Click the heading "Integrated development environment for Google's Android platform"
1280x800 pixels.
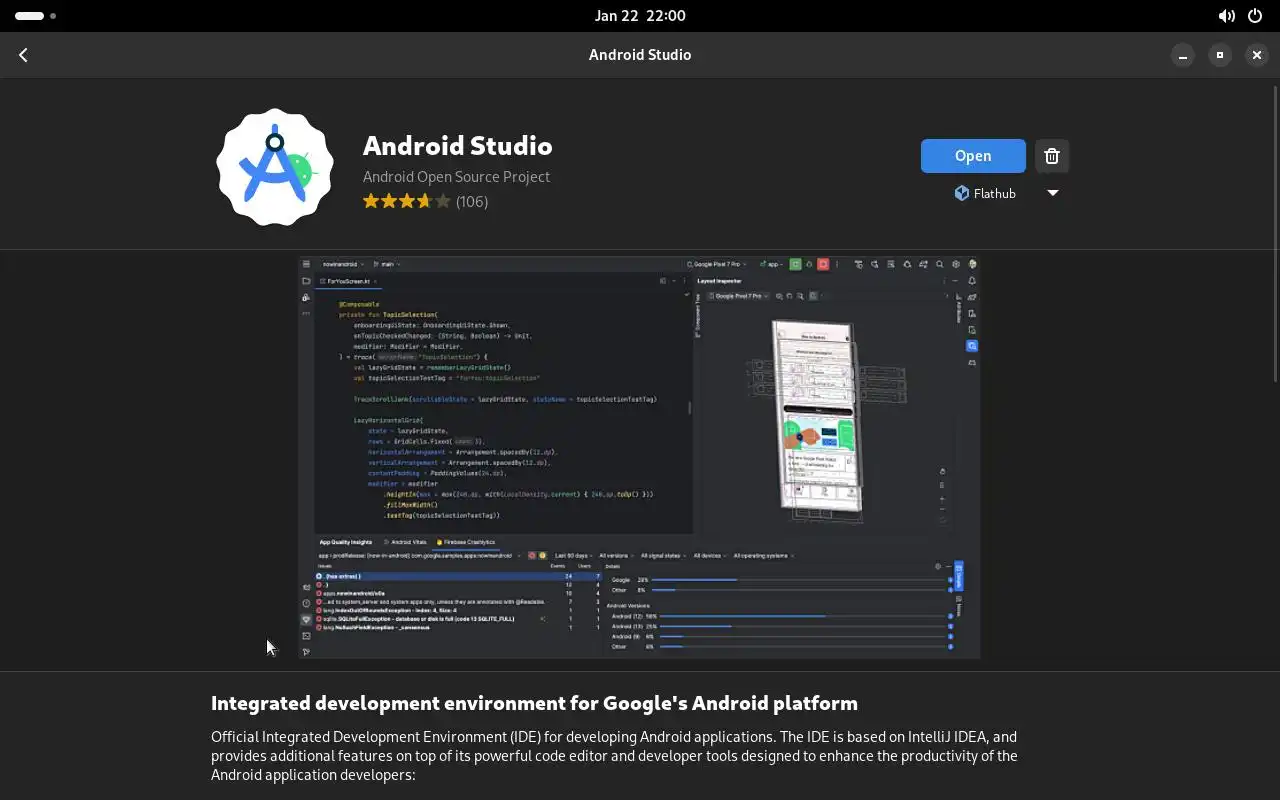(534, 702)
